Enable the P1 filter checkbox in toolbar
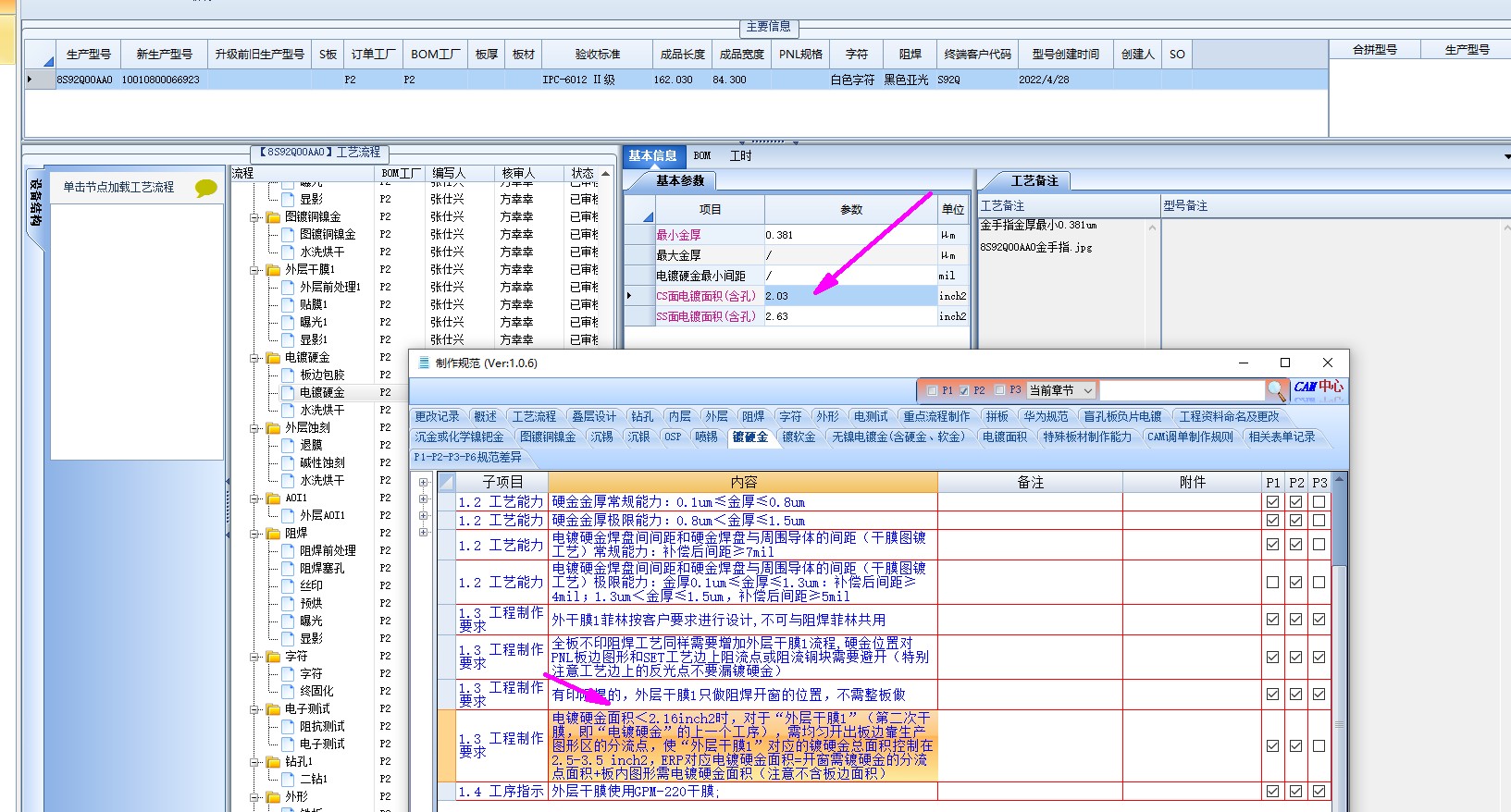 932,390
